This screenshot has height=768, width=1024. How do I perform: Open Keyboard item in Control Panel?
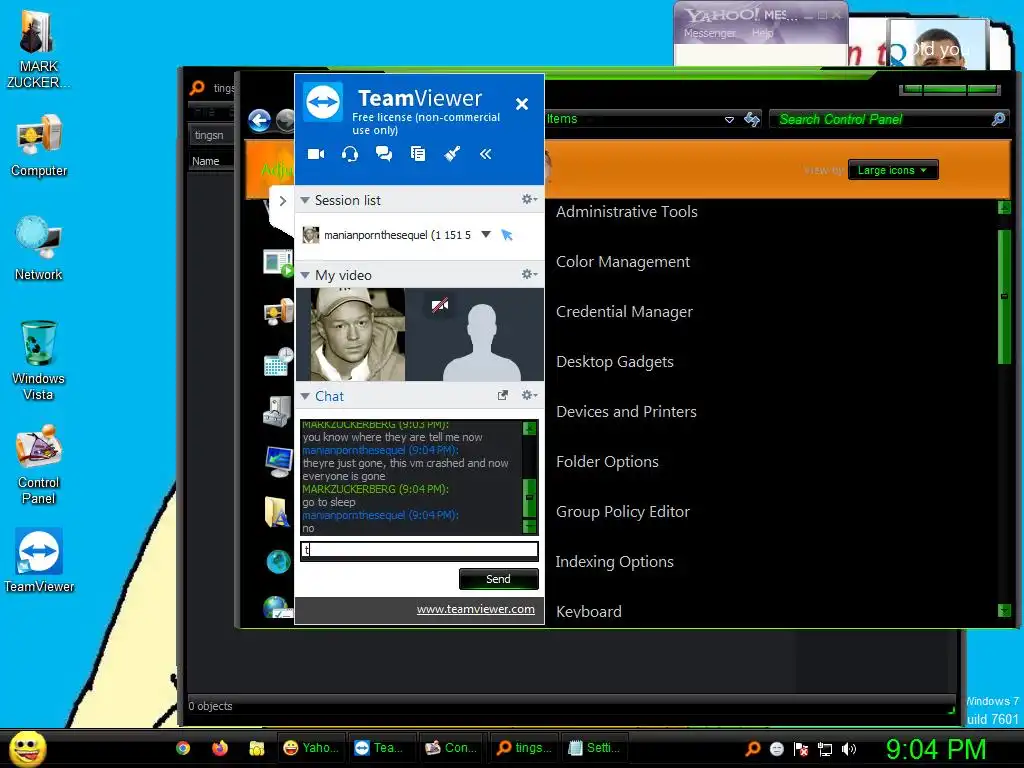pyautogui.click(x=588, y=612)
